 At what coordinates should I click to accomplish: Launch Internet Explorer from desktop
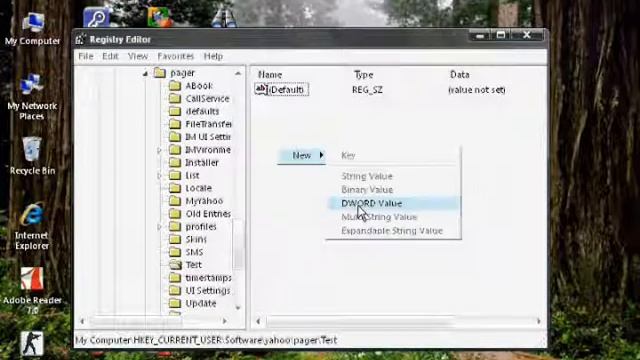[32, 227]
